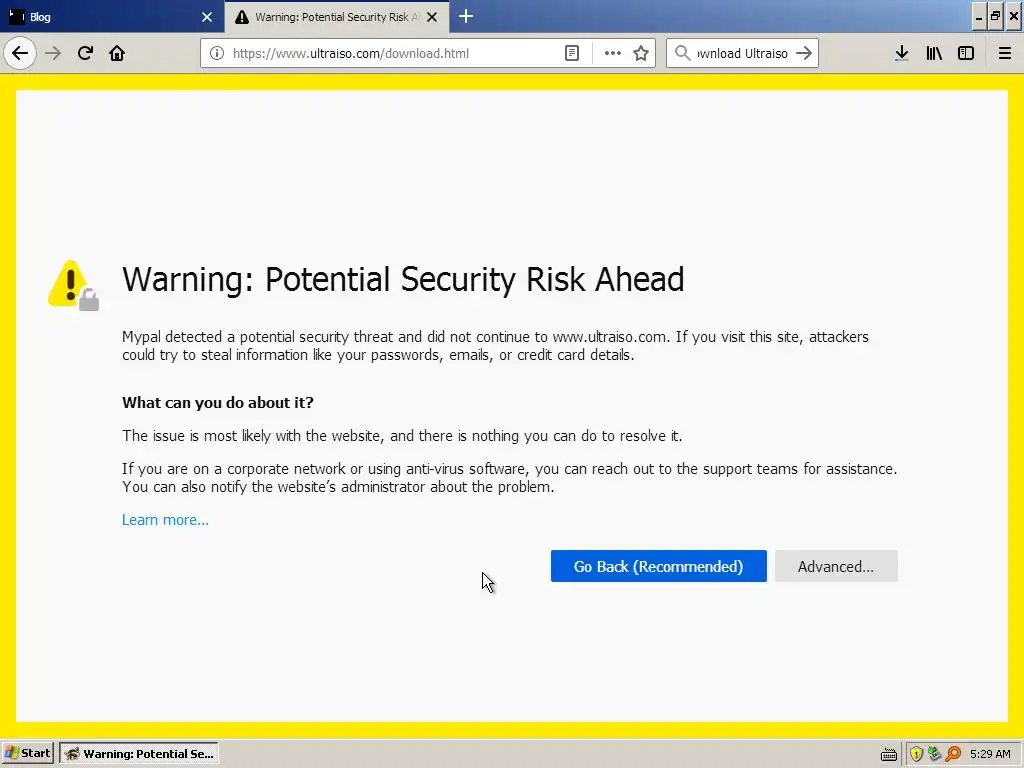Viewport: 1024px width, 768px height.
Task: Click the forward navigation arrow
Action: coord(53,53)
